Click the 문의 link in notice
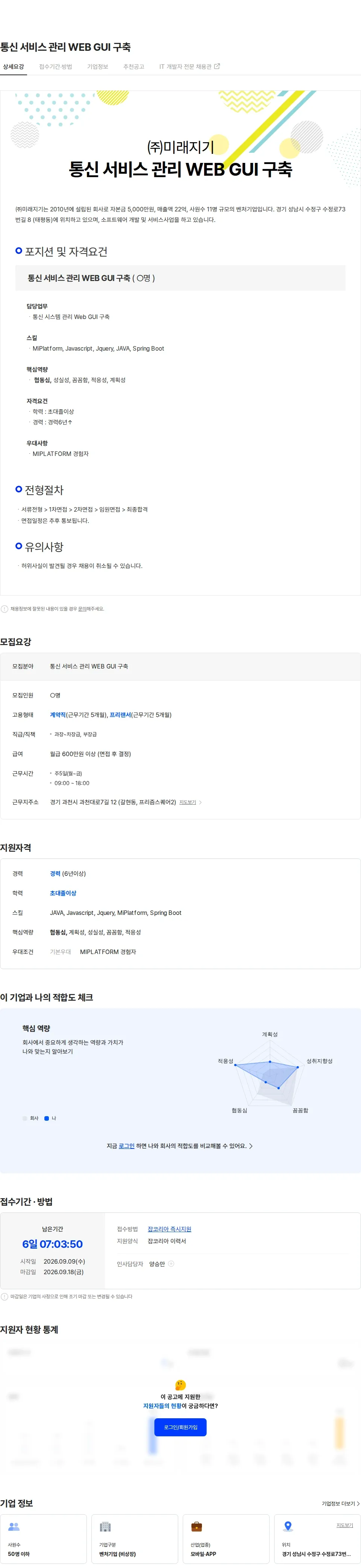Image resolution: width=361 pixels, height=1568 pixels. (x=82, y=609)
